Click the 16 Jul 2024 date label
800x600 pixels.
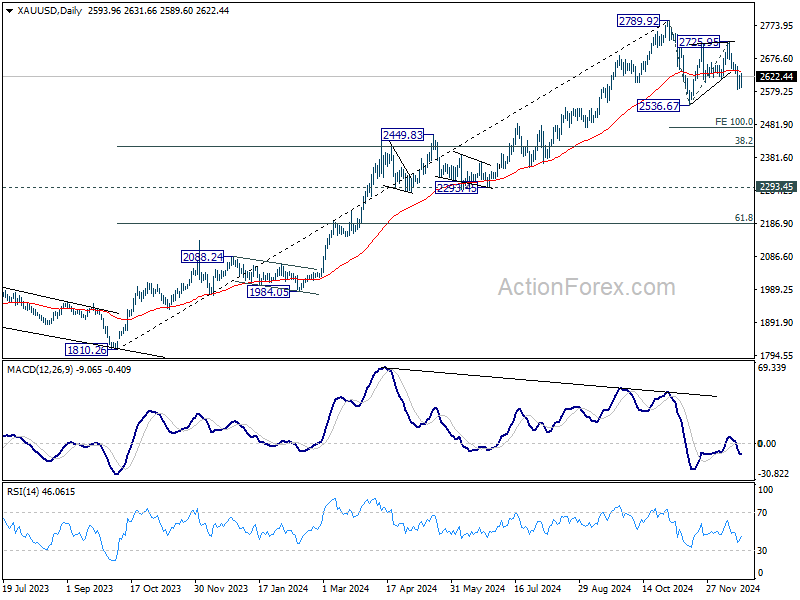(x=538, y=589)
